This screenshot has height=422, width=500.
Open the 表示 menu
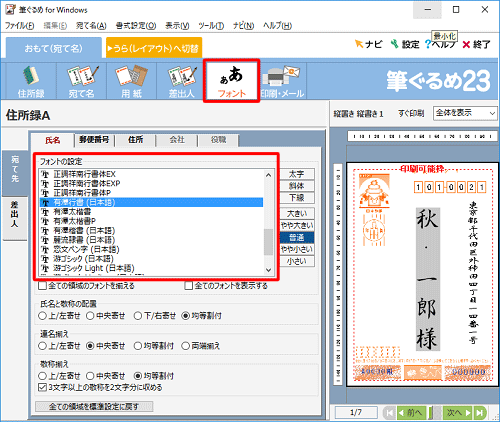177,26
